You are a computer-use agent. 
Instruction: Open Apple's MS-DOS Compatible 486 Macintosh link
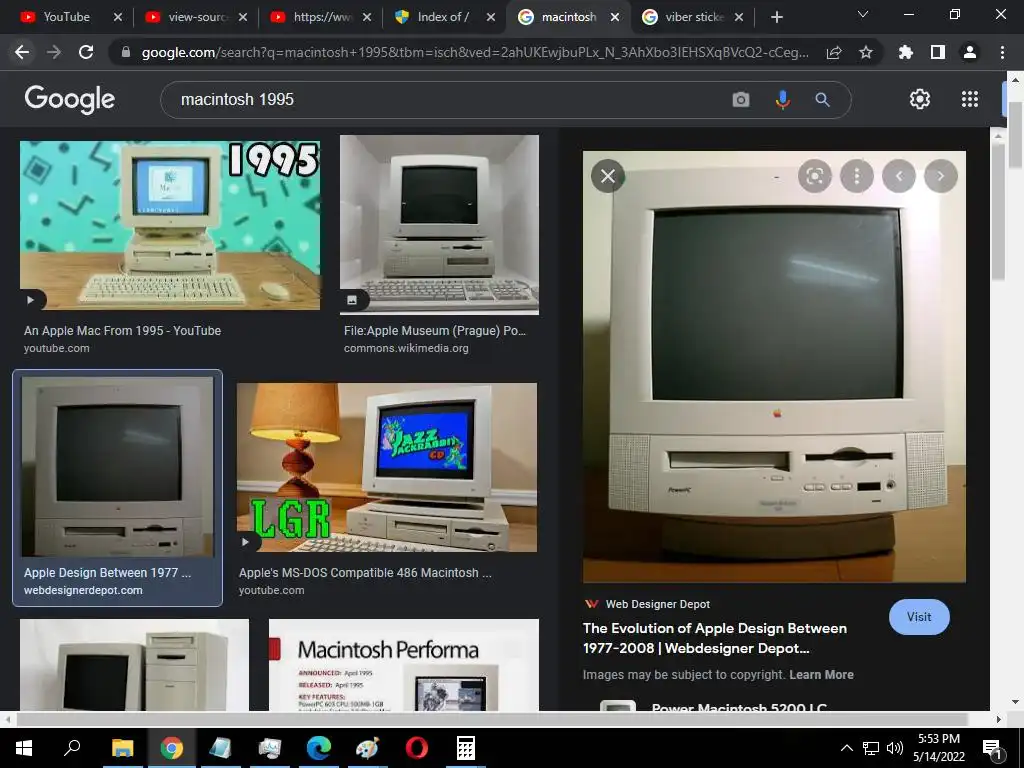(x=365, y=573)
